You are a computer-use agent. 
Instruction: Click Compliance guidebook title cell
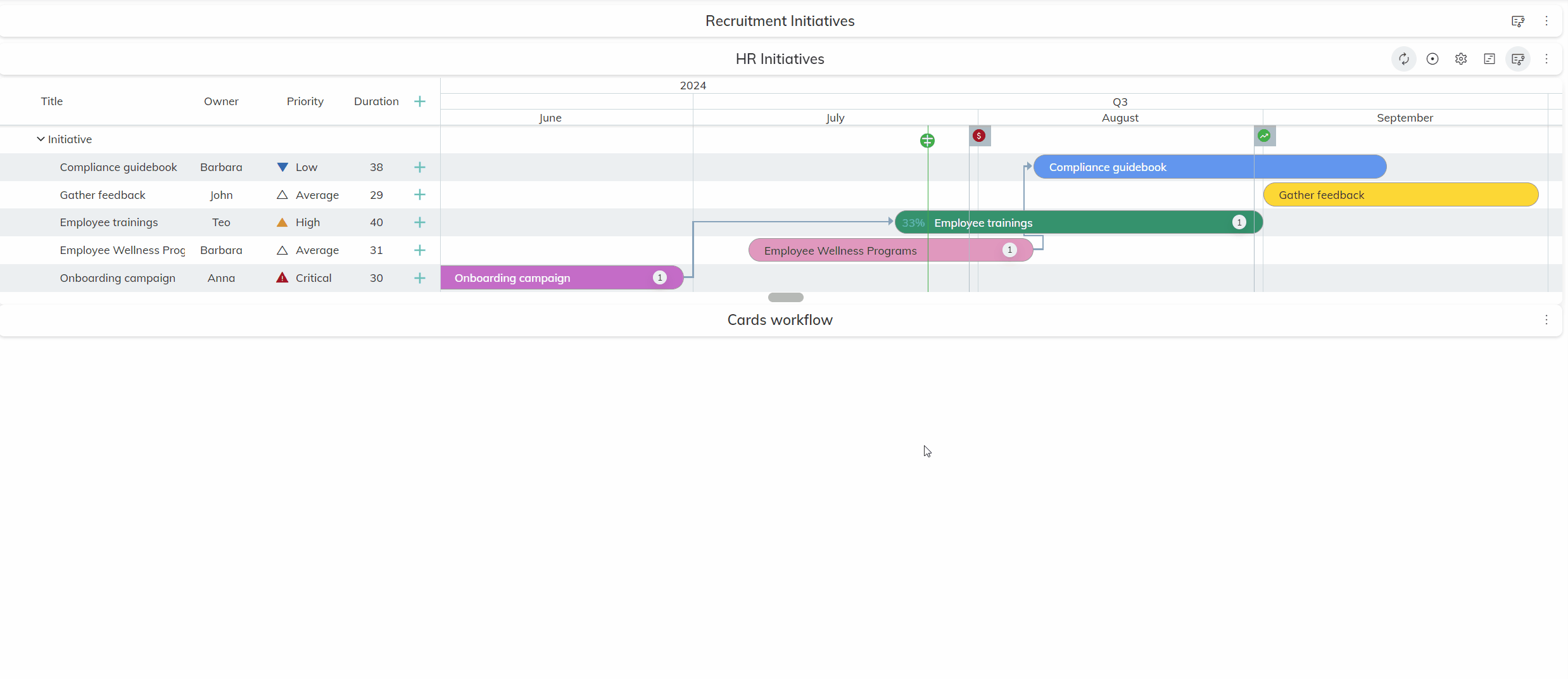(118, 167)
